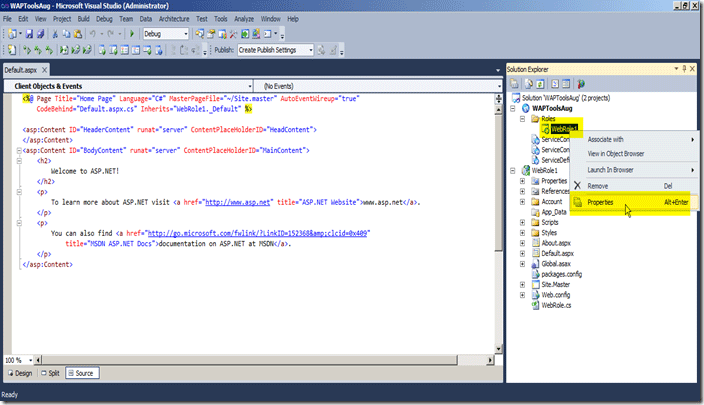Click the globe icon in Solution Explorer toolbar
This screenshot has width=704, height=405.
click(x=581, y=84)
